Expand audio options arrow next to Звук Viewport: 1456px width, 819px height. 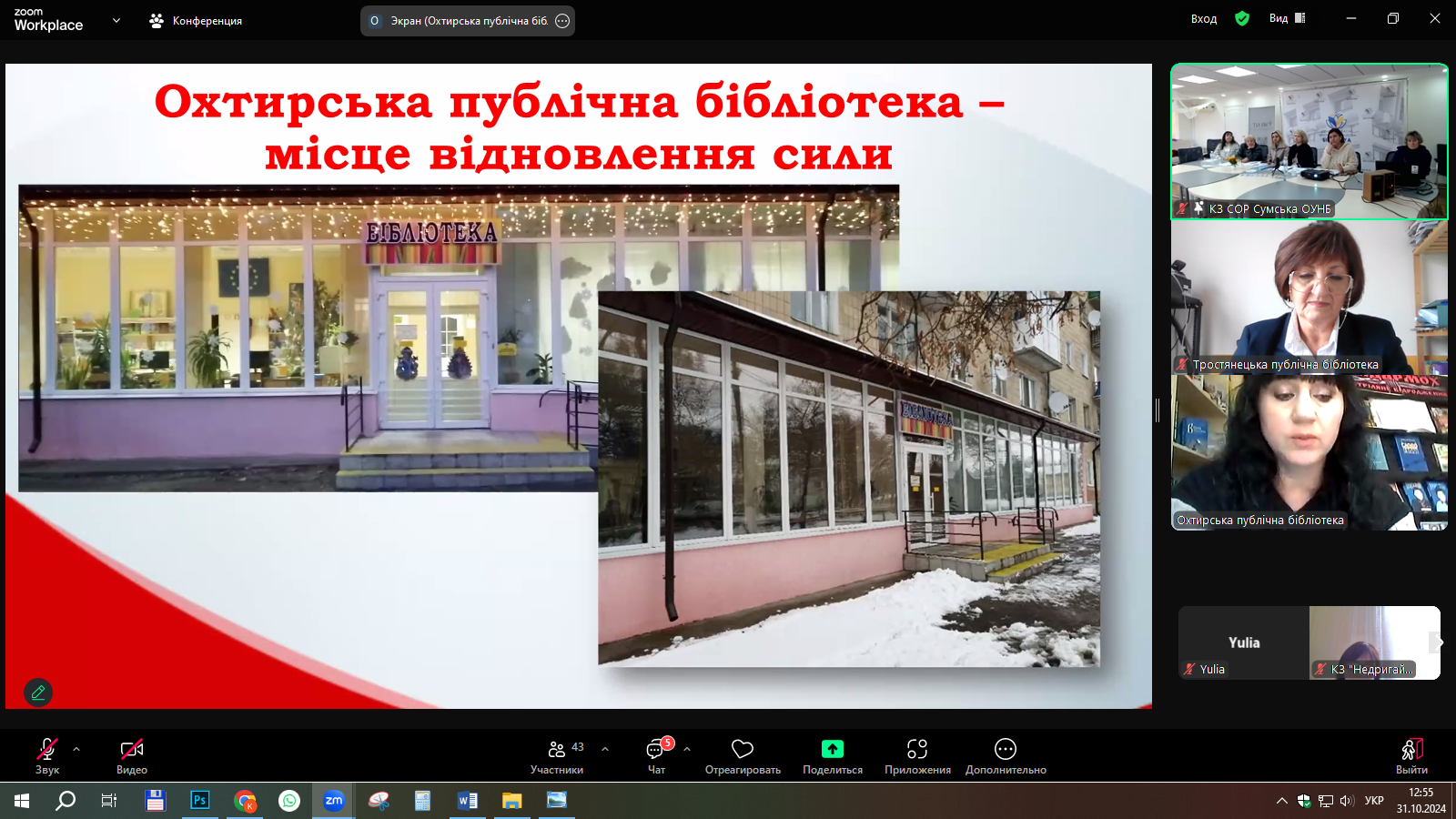tap(76, 749)
